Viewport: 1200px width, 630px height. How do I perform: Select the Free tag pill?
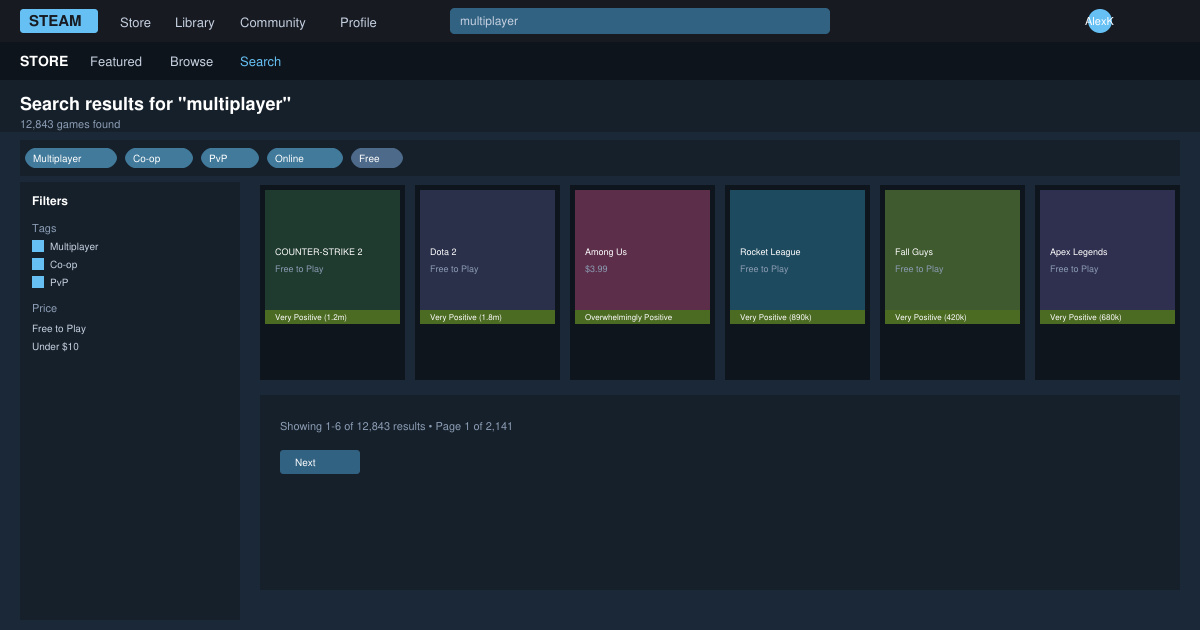click(377, 158)
